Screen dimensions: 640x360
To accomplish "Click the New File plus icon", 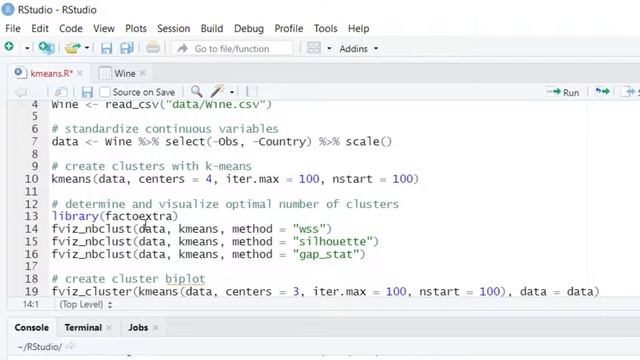I will pos(9,47).
